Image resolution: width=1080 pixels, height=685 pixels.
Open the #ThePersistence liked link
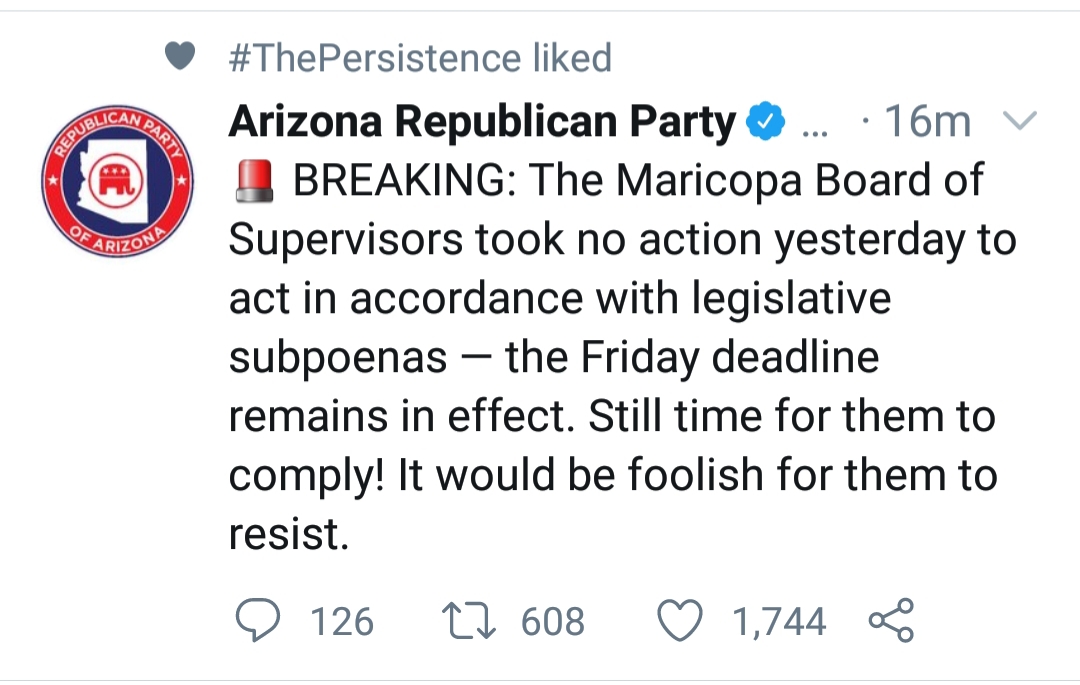coord(420,57)
